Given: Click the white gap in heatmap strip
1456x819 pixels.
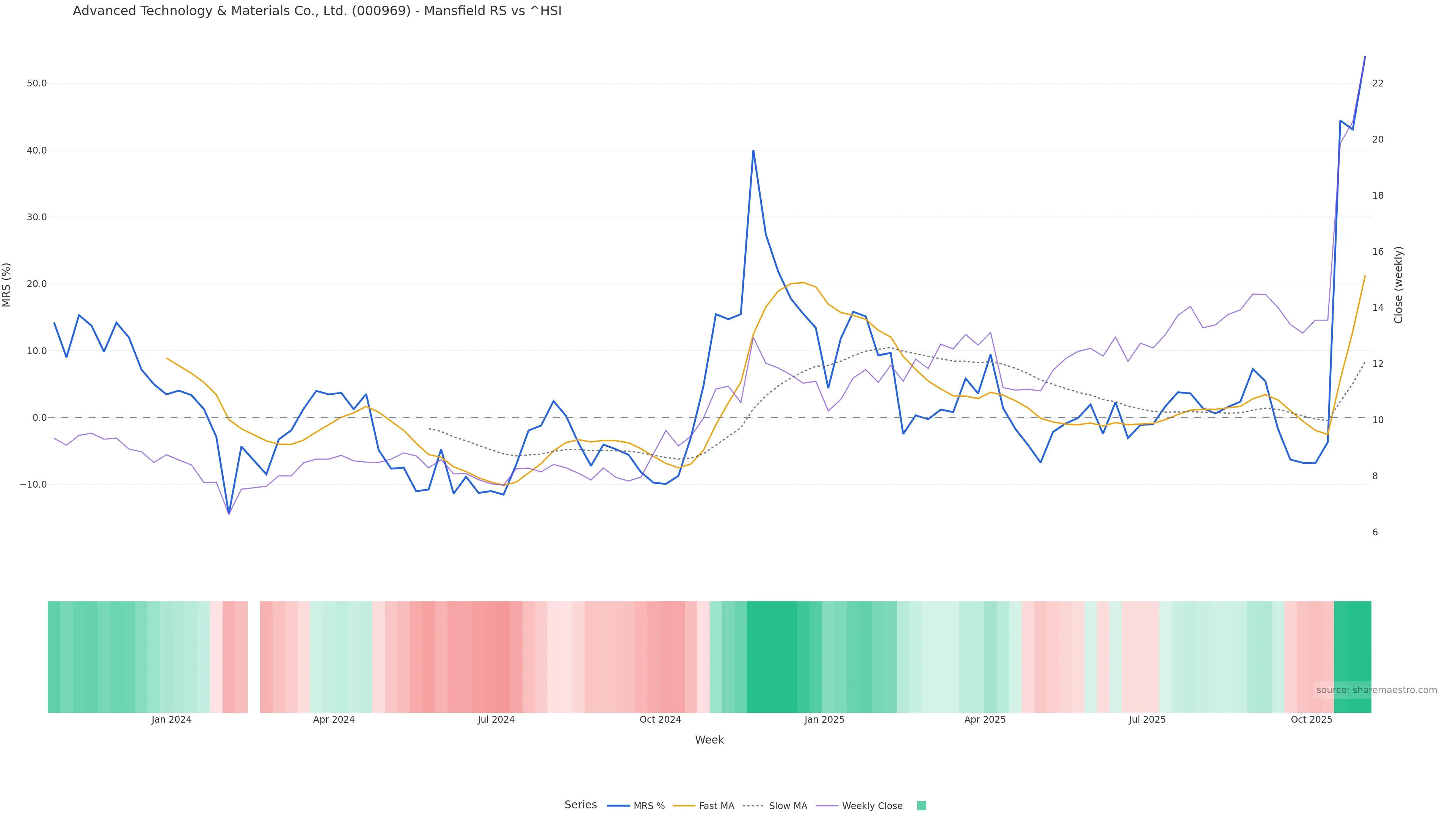Looking at the screenshot, I should click(254, 657).
